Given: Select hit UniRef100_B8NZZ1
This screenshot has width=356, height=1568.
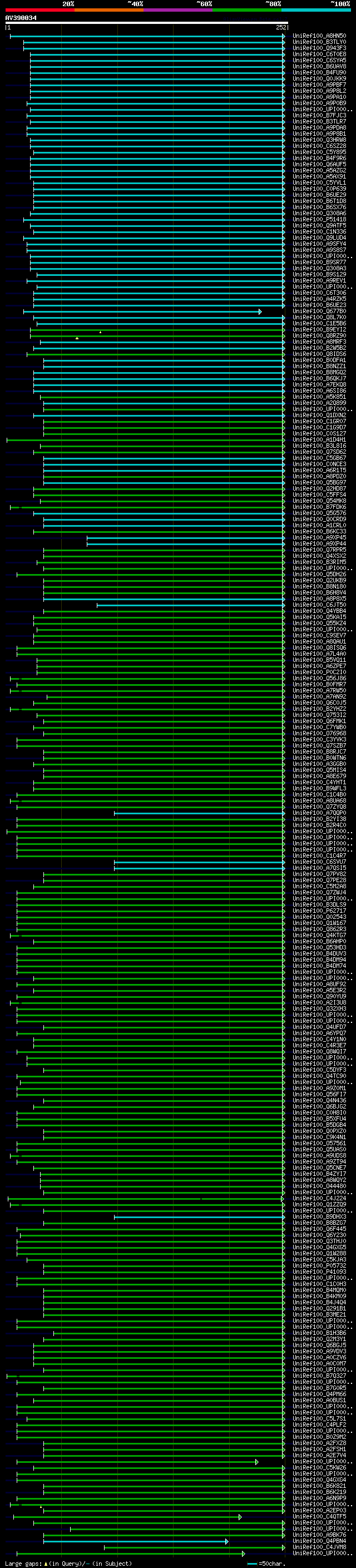Looking at the screenshot, I should [319, 367].
